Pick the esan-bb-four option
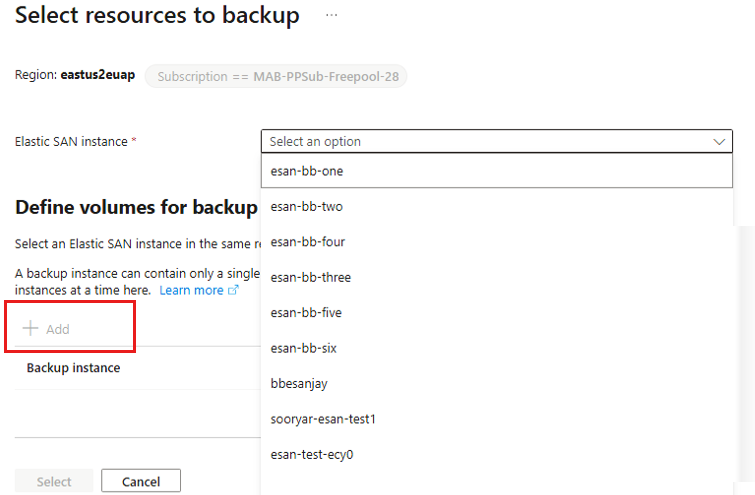This screenshot has height=495, width=755. click(496, 242)
